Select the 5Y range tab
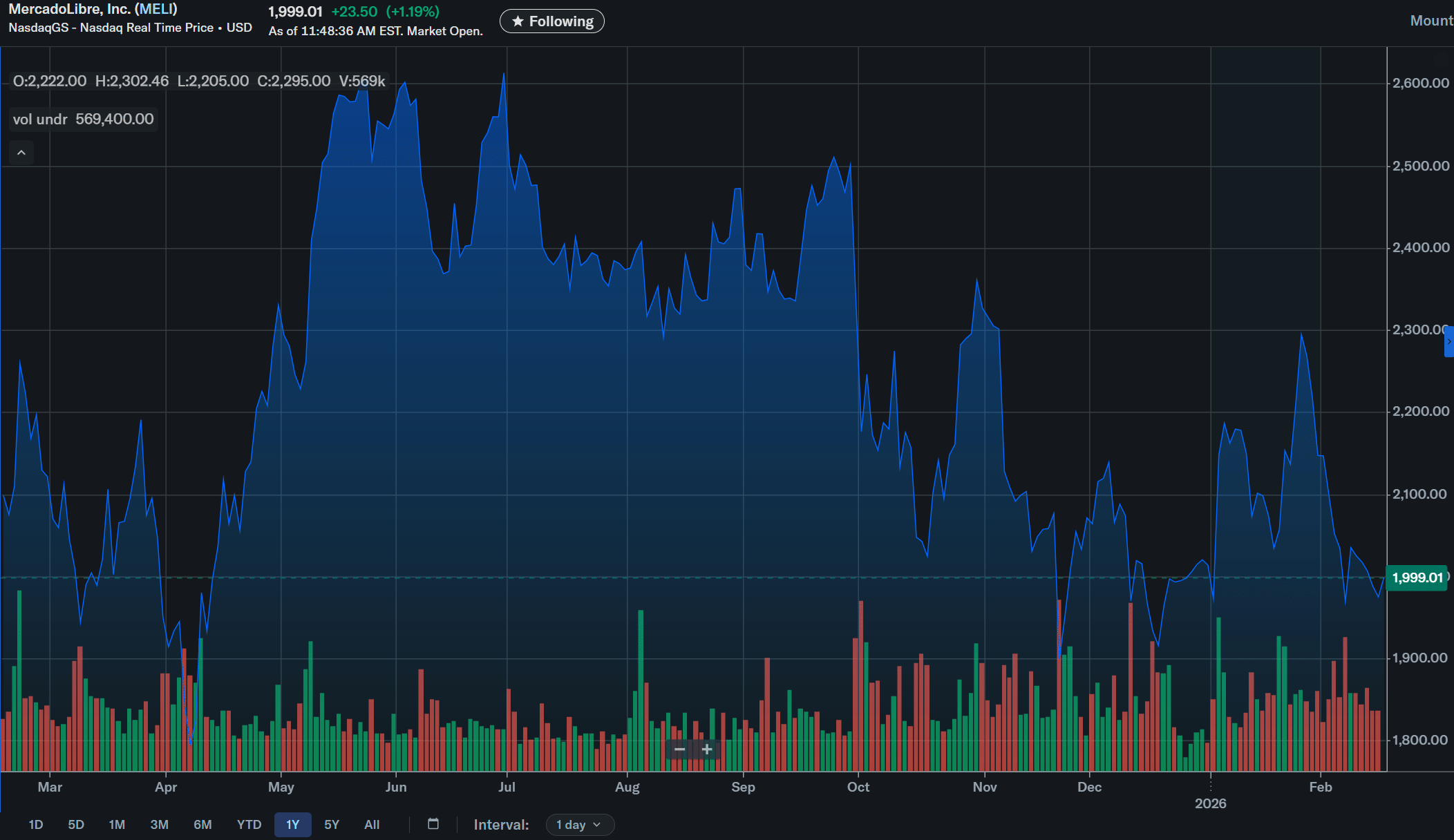The height and width of the screenshot is (840, 1454). pos(332,825)
